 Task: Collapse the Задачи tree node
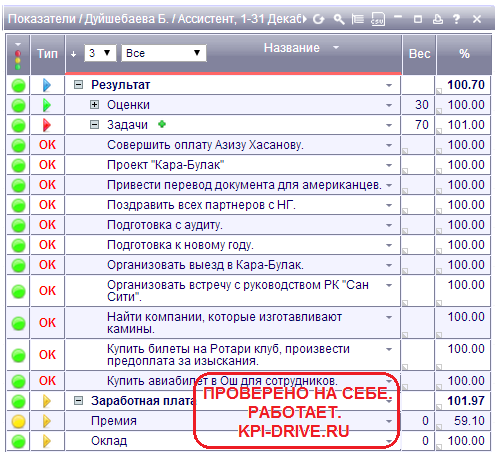95,125
